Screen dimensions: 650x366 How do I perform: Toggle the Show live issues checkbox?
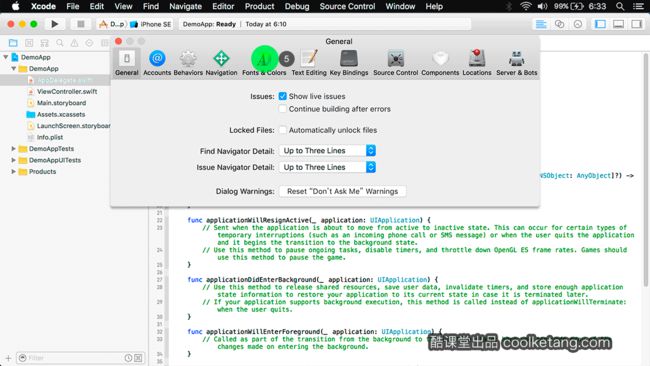tap(283, 96)
